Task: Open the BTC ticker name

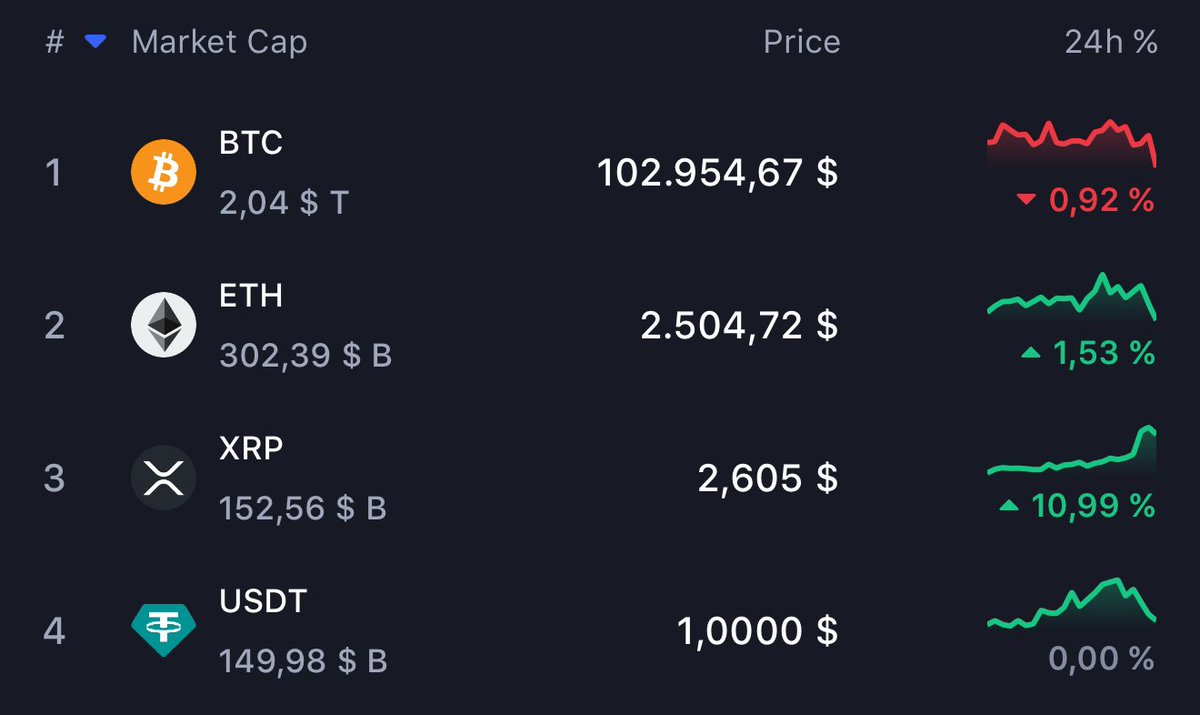Action: click(x=251, y=143)
